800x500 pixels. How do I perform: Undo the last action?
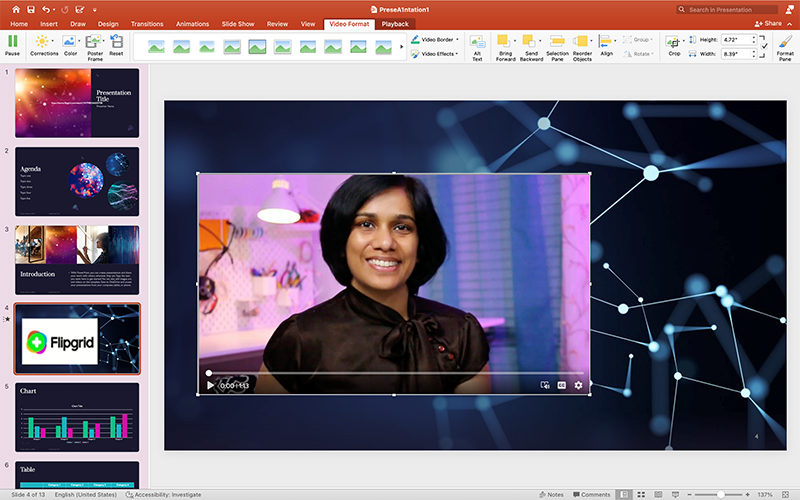coord(46,9)
